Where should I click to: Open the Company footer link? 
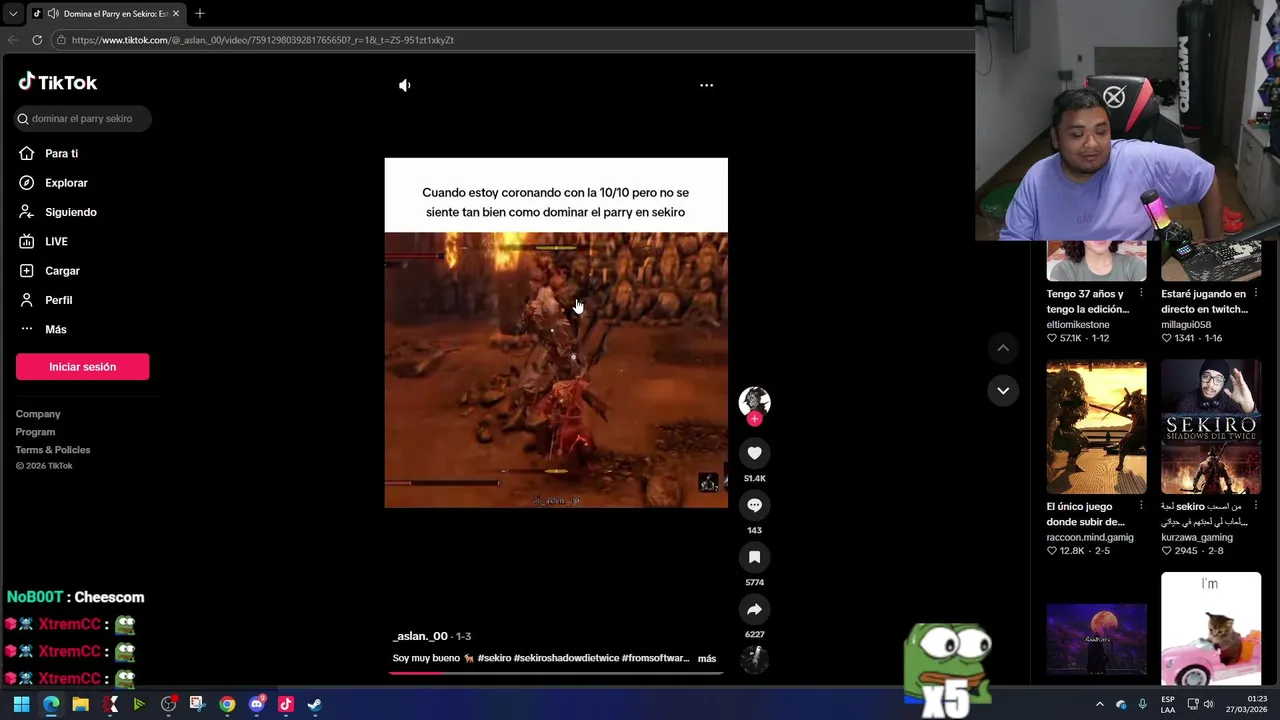[38, 414]
